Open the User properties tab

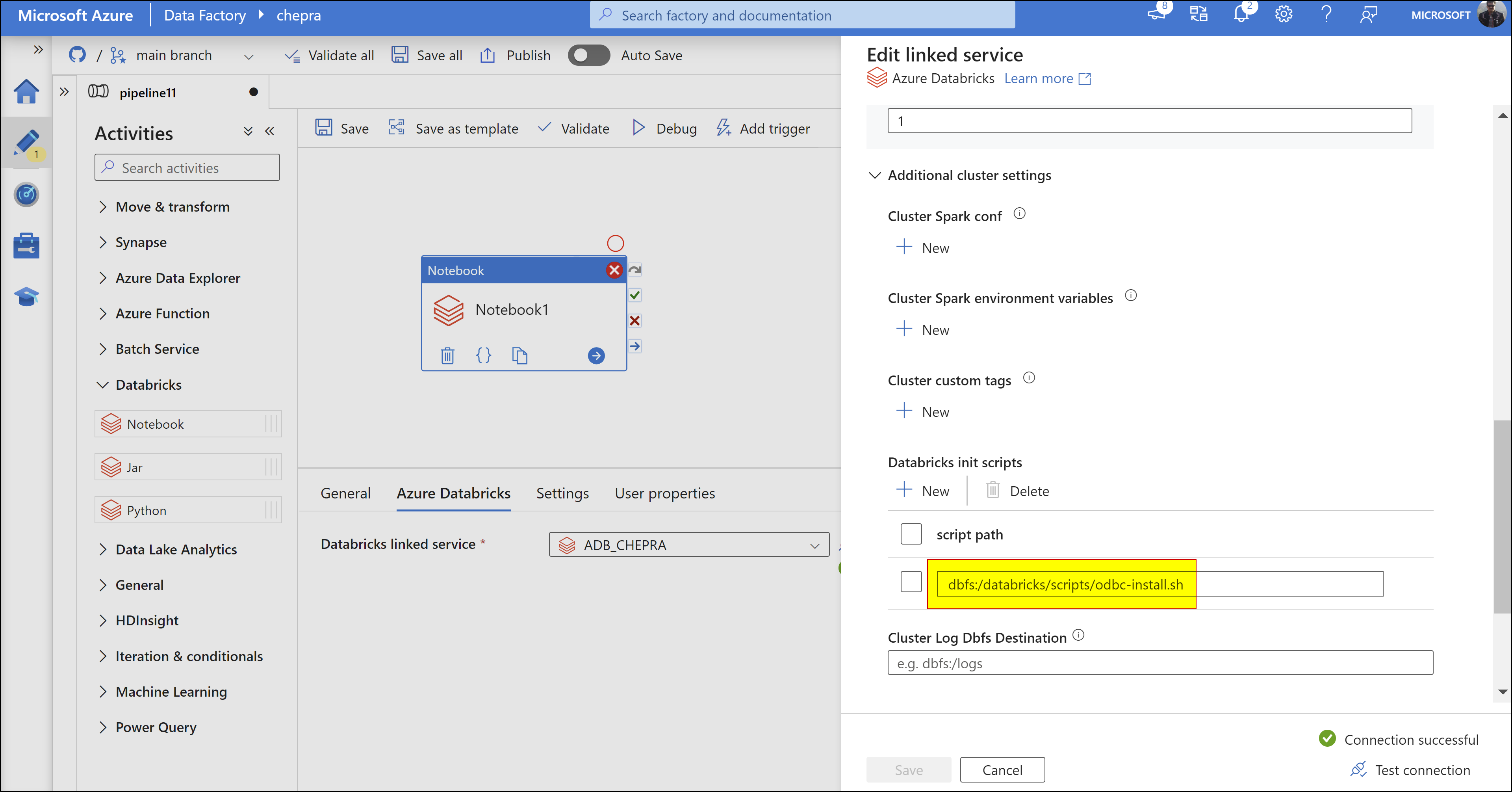pos(664,494)
